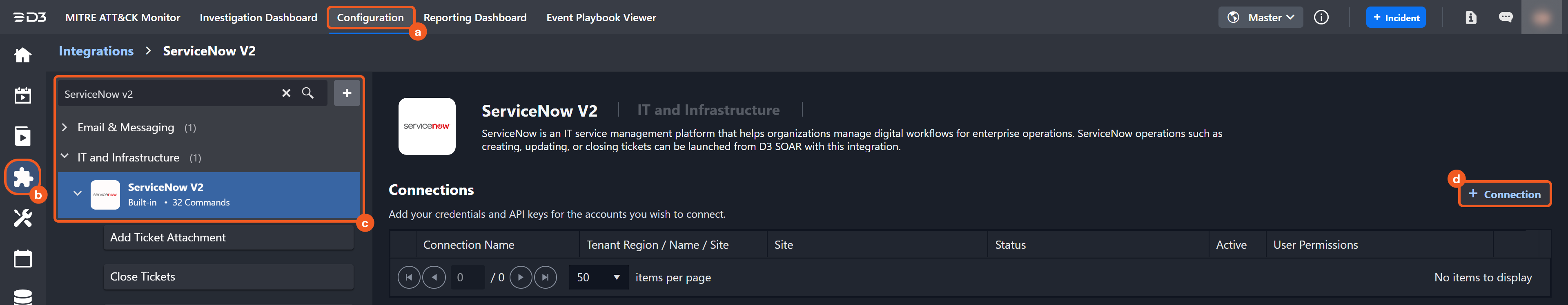
Task: Open the info circle icon
Action: tap(1321, 18)
